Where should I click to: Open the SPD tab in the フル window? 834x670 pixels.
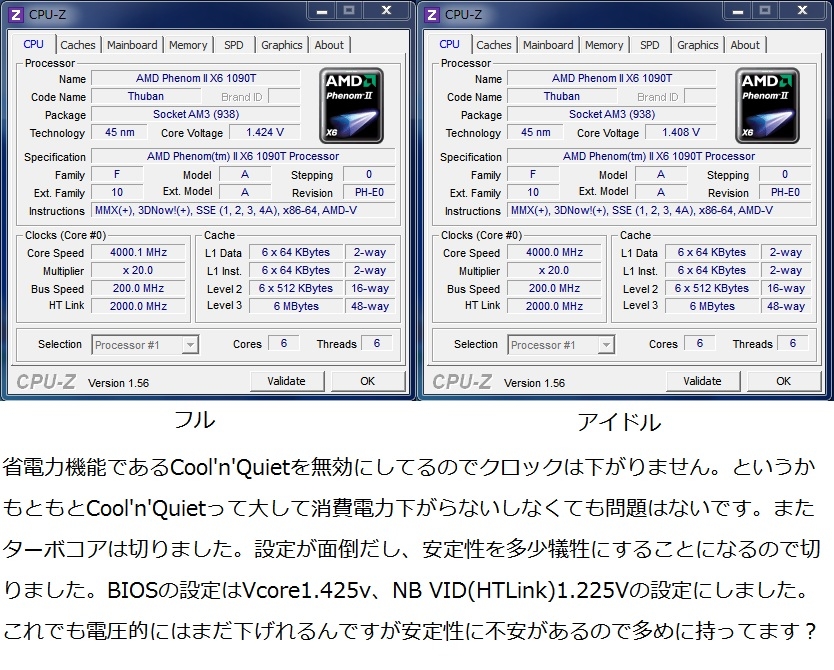tap(233, 45)
